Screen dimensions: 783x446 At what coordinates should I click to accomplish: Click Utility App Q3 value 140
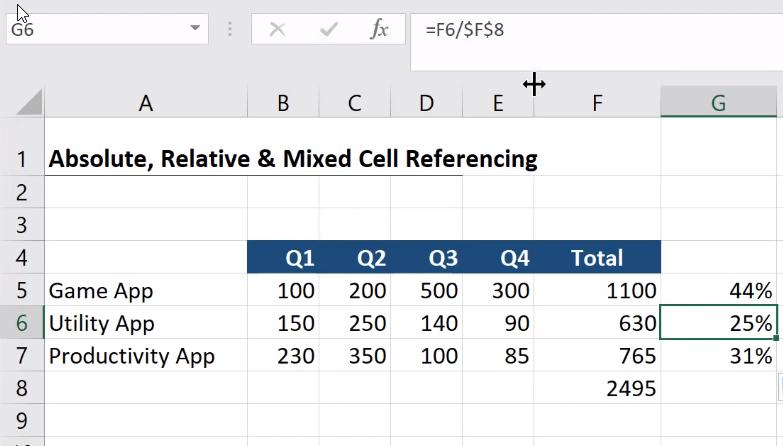426,323
